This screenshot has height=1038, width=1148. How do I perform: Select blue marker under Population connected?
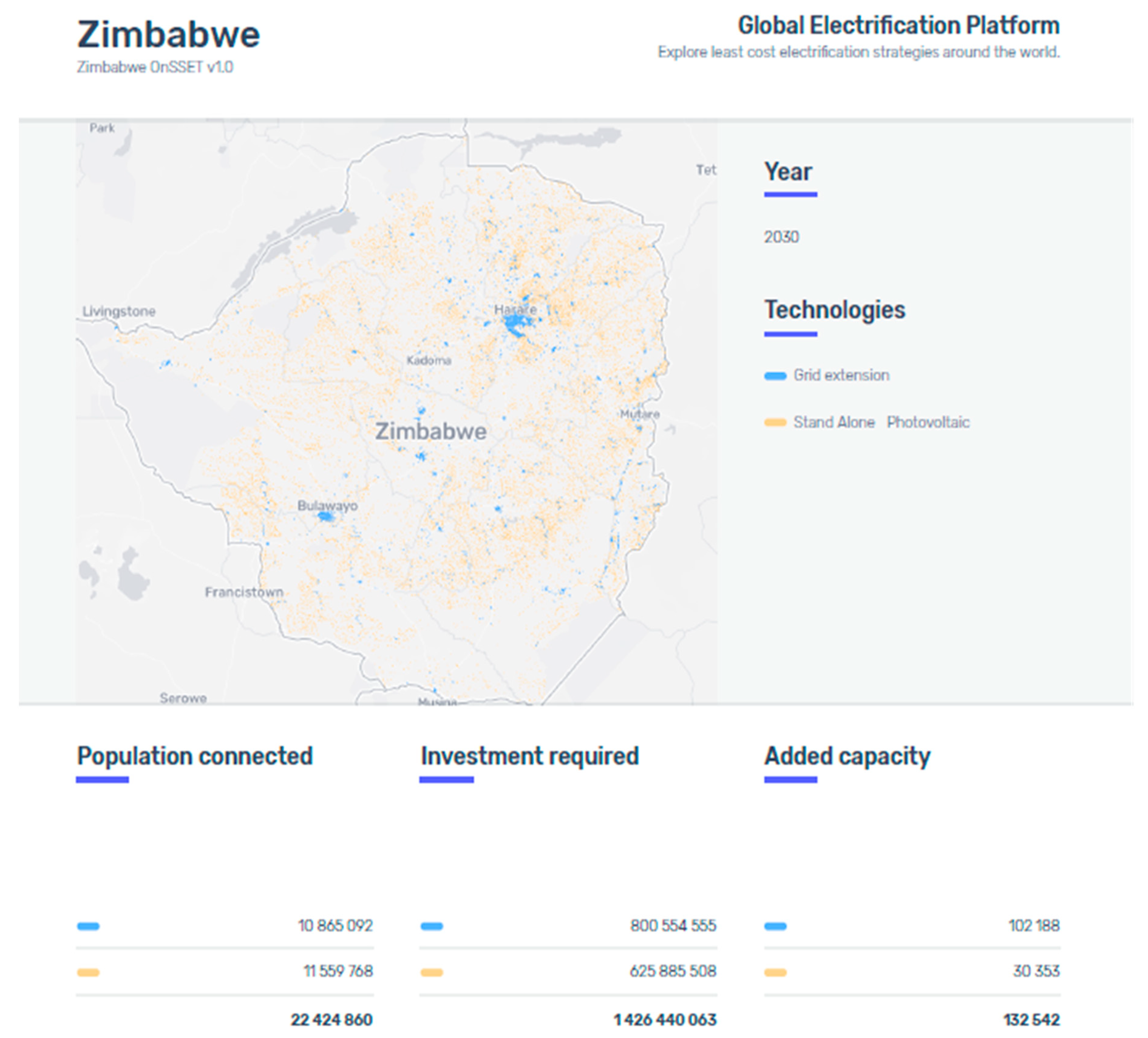[88, 926]
